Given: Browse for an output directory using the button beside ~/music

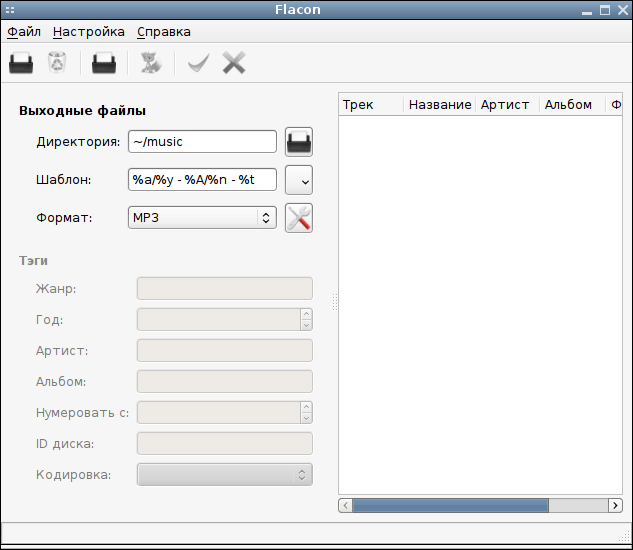Looking at the screenshot, I should point(299,142).
